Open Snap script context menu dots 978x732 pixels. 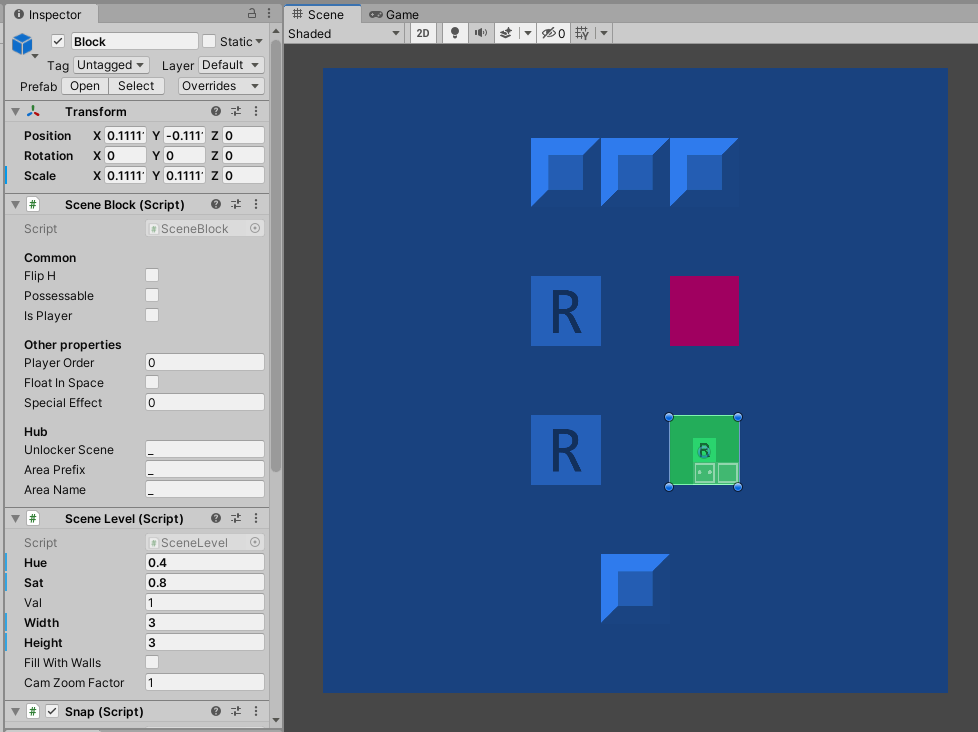click(x=256, y=711)
